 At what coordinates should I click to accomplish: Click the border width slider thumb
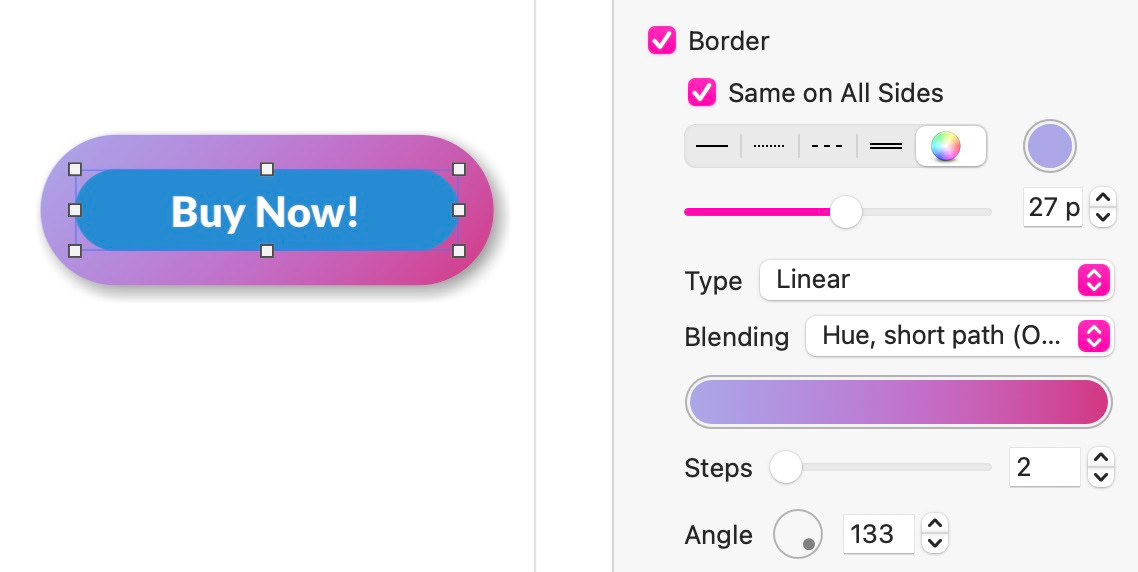[846, 211]
